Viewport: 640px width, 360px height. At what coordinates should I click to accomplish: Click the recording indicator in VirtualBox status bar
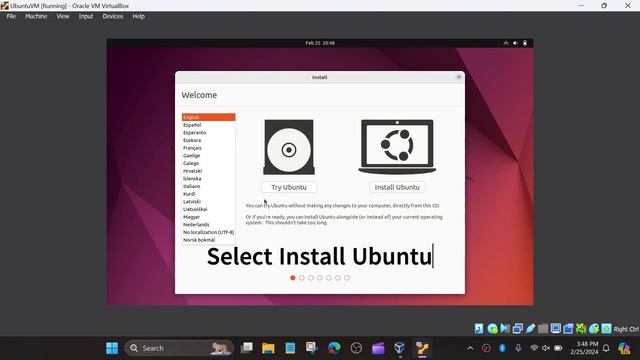click(x=568, y=328)
